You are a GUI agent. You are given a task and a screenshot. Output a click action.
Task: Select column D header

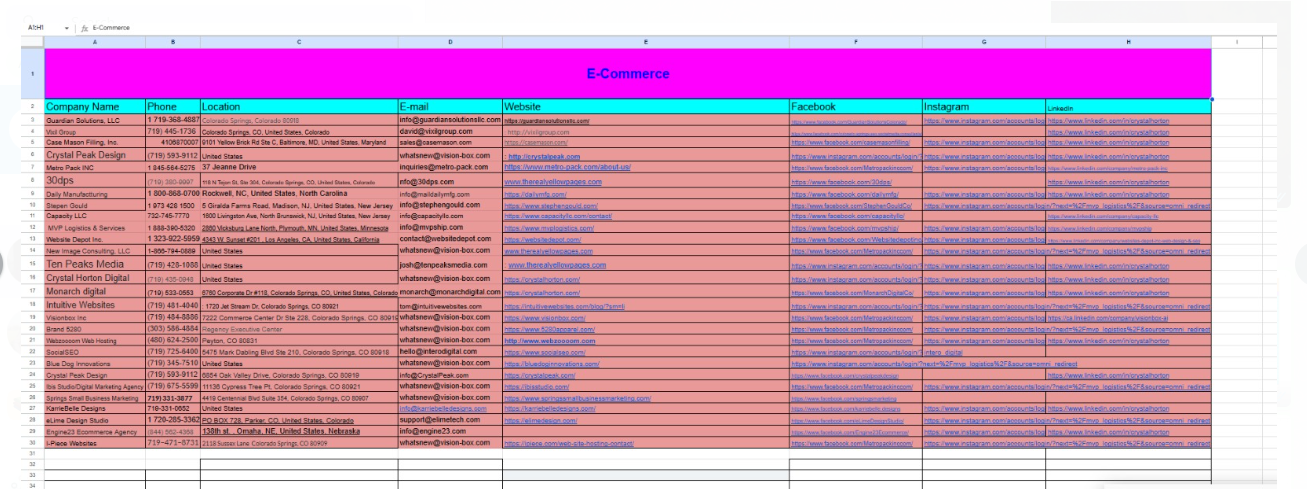coord(450,41)
